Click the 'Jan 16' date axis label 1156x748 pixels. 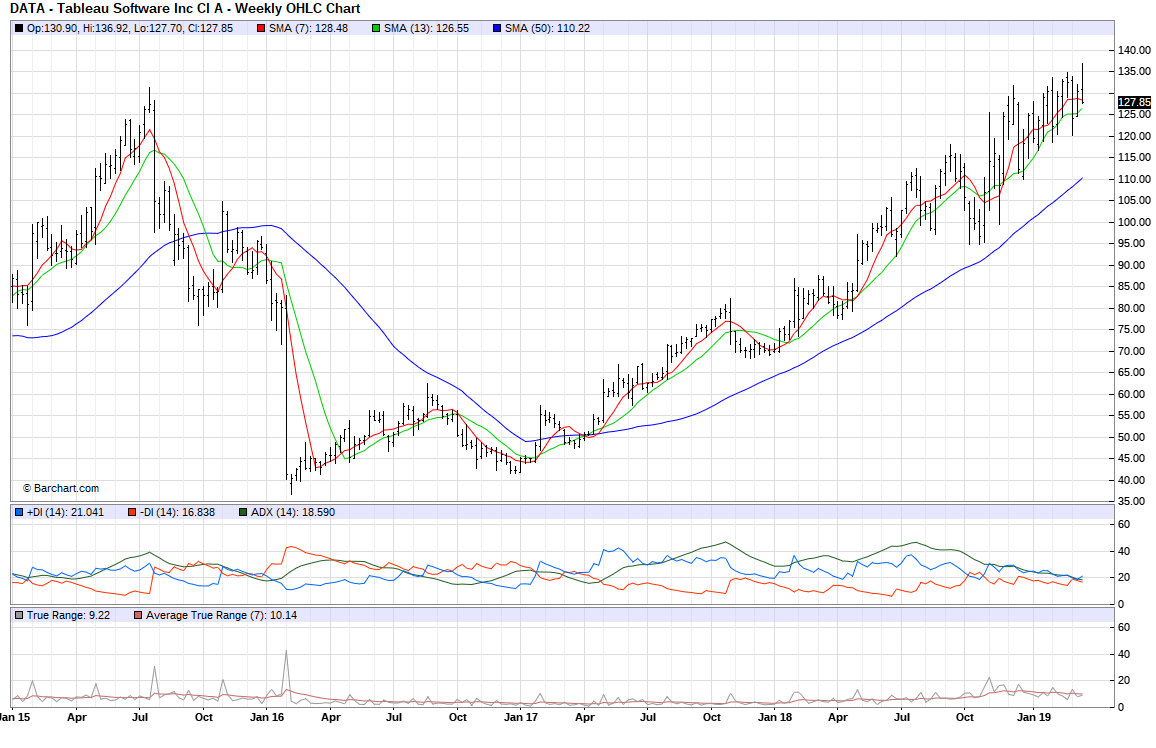267,717
